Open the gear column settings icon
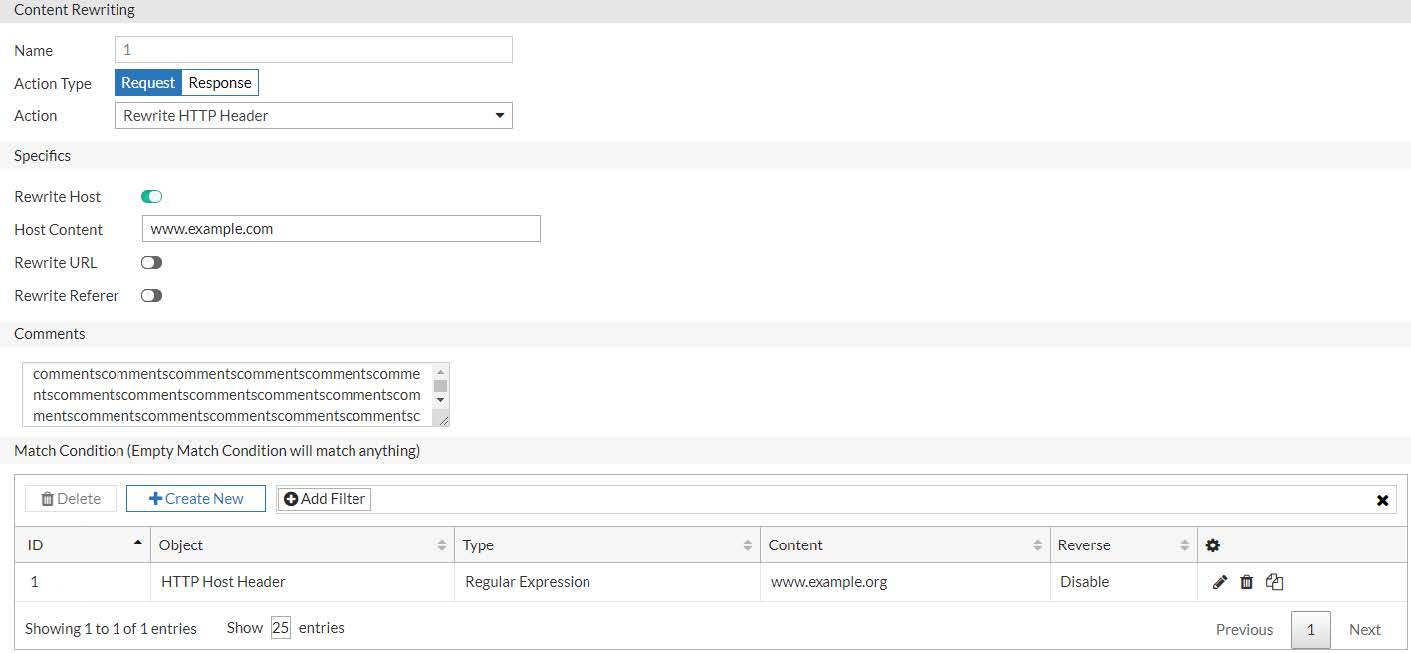The width and height of the screenshot is (1411, 653). coord(1212,544)
